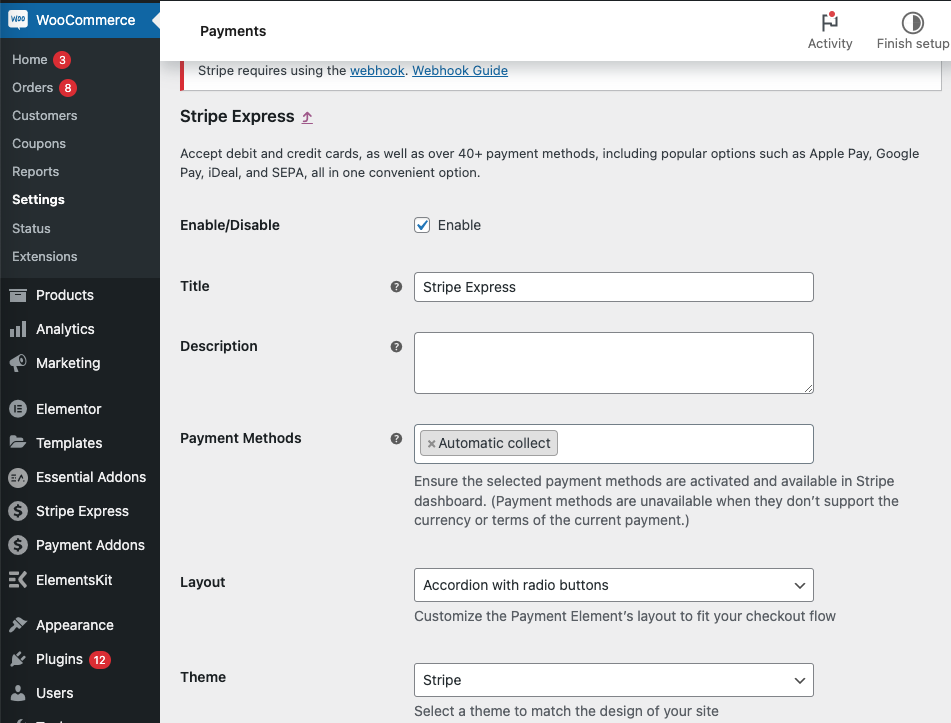Open the Marketing menu label
Viewport: 951px width, 723px height.
pyautogui.click(x=68, y=363)
